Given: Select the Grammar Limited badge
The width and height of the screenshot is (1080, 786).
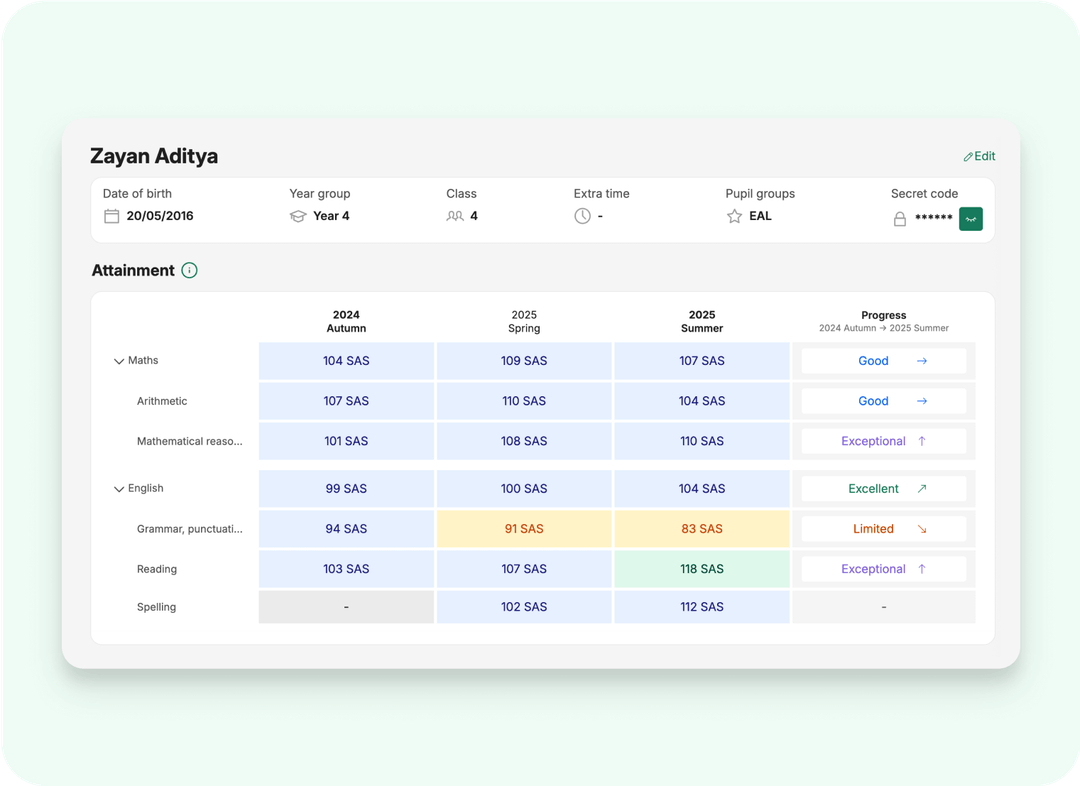Looking at the screenshot, I should pyautogui.click(x=884, y=529).
